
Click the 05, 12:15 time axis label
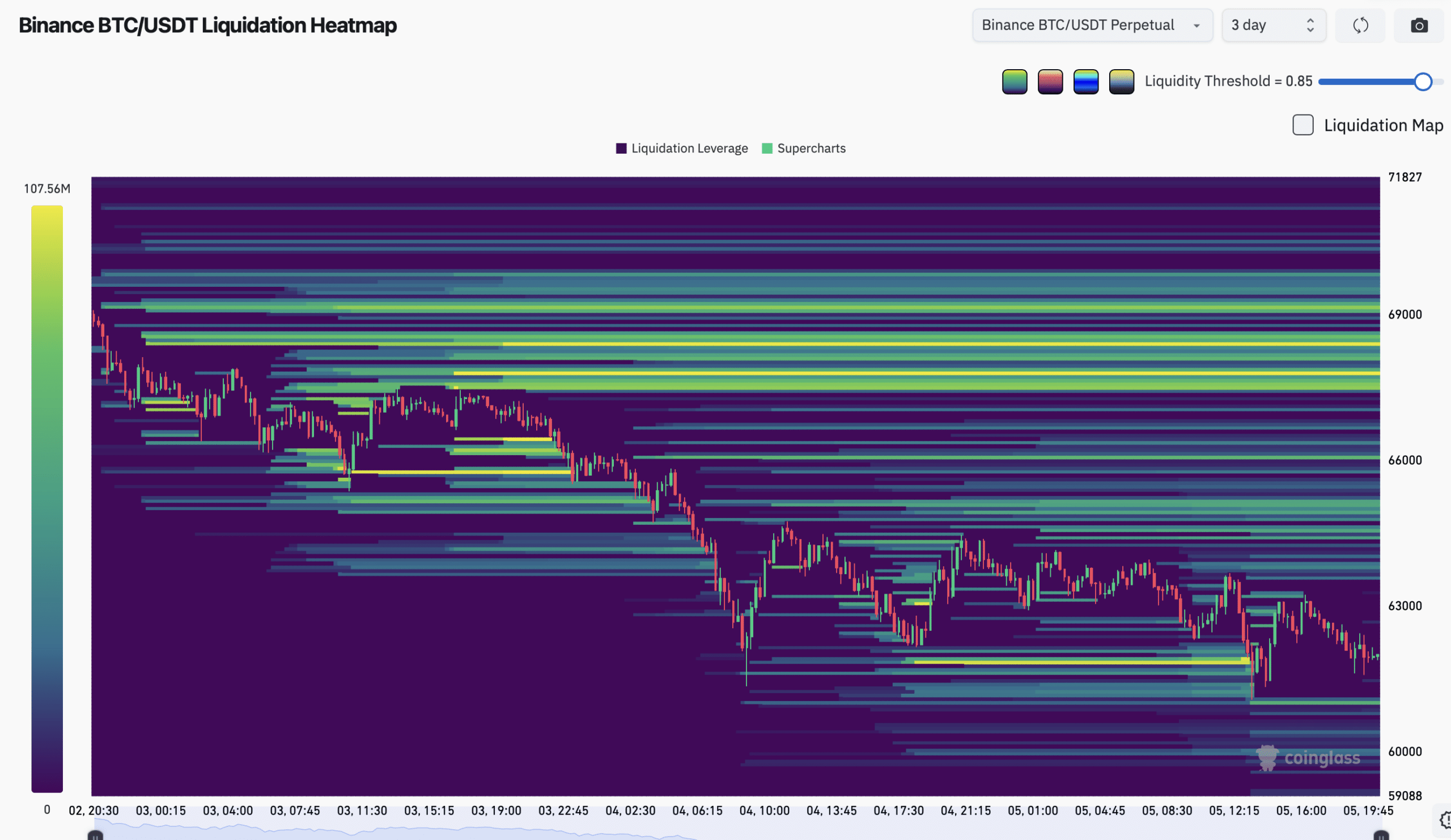click(x=1234, y=811)
